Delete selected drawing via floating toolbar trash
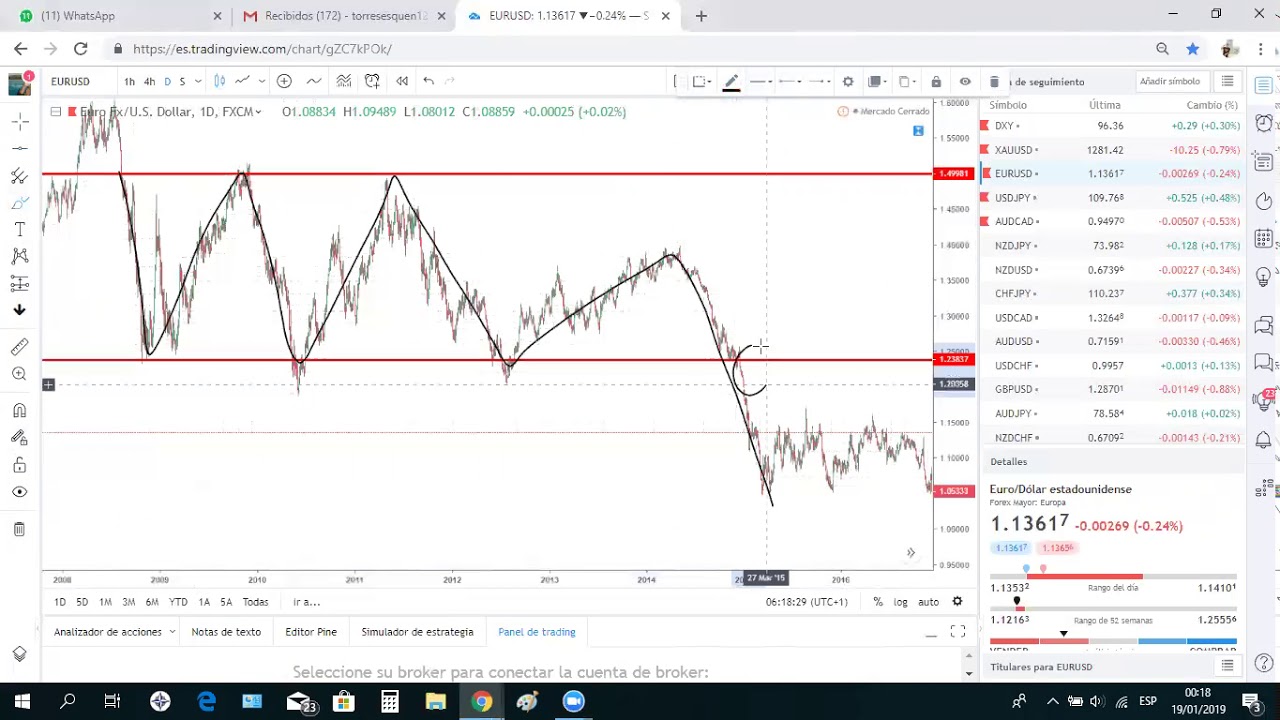This screenshot has width=1280, height=720. (x=994, y=82)
